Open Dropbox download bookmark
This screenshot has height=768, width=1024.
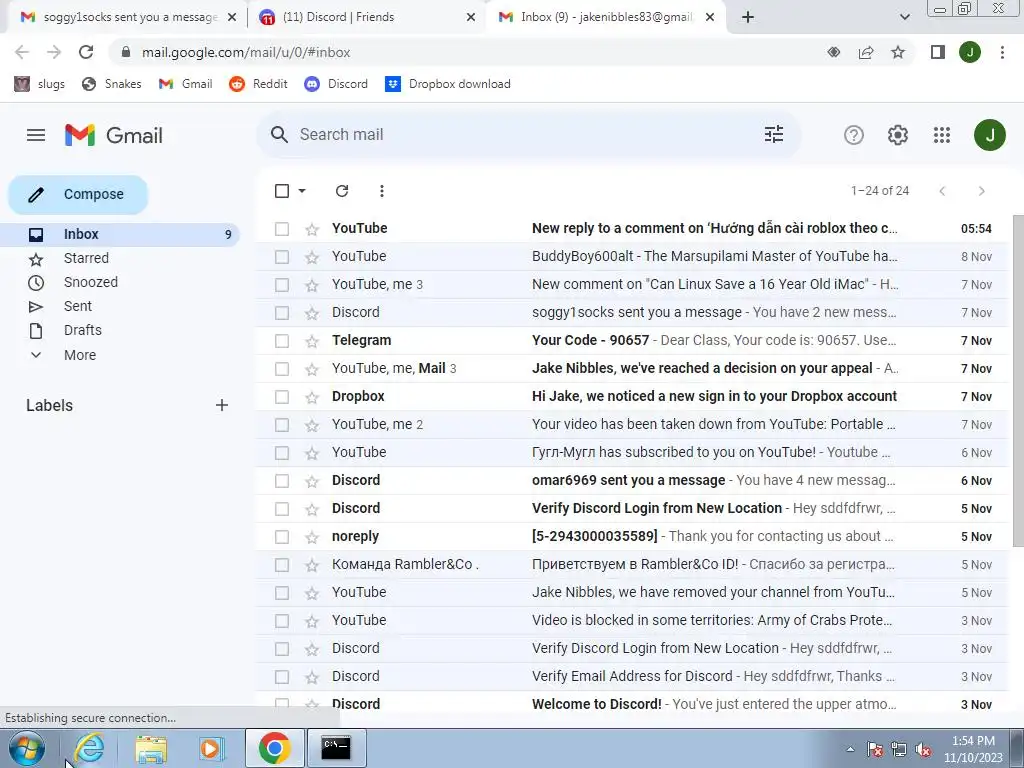448,84
